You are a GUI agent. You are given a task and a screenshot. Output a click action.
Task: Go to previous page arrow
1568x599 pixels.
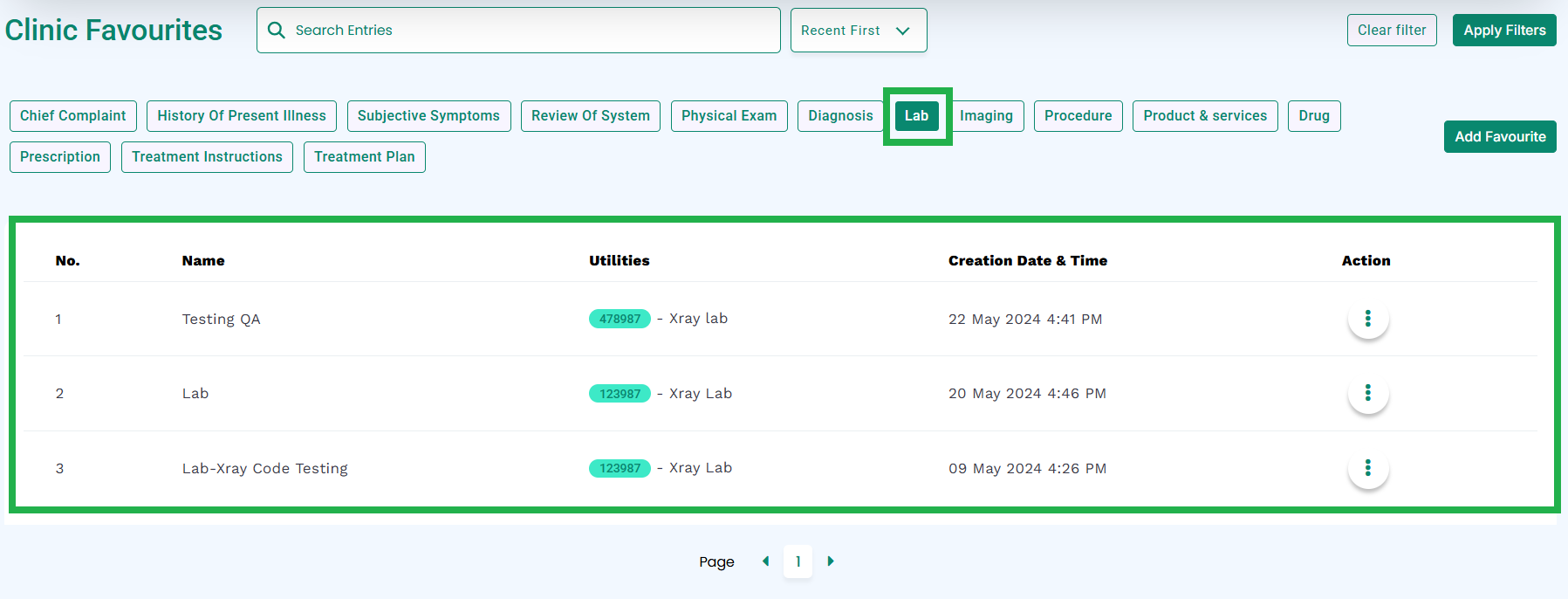tap(766, 561)
